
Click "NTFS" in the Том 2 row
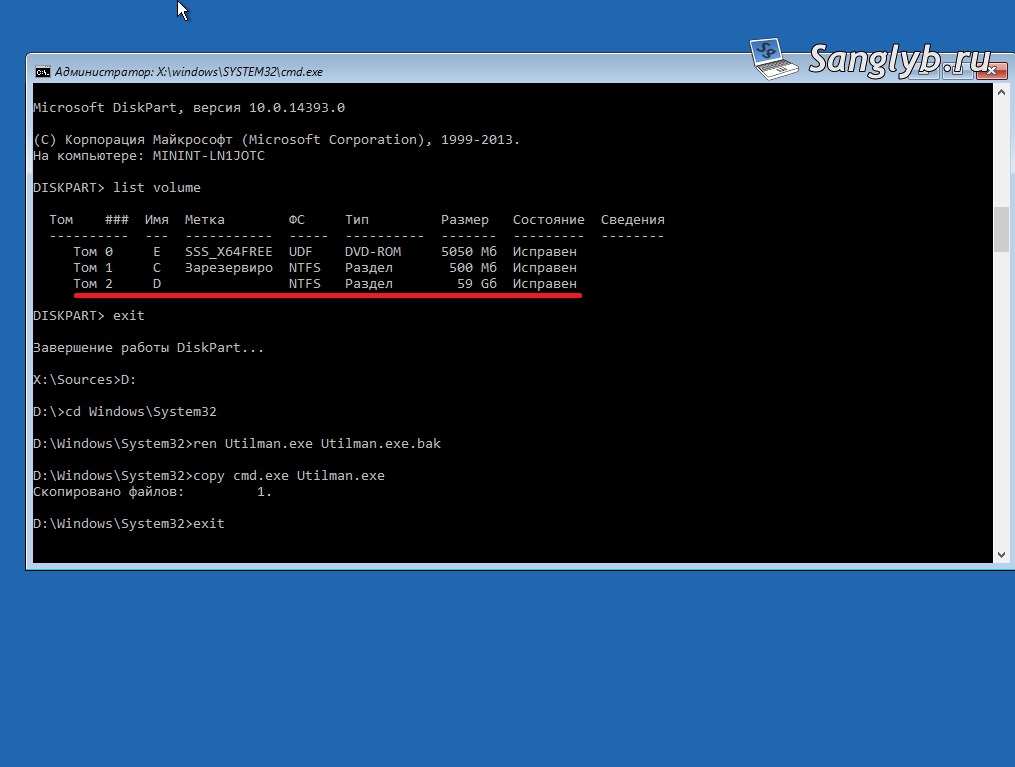point(304,283)
